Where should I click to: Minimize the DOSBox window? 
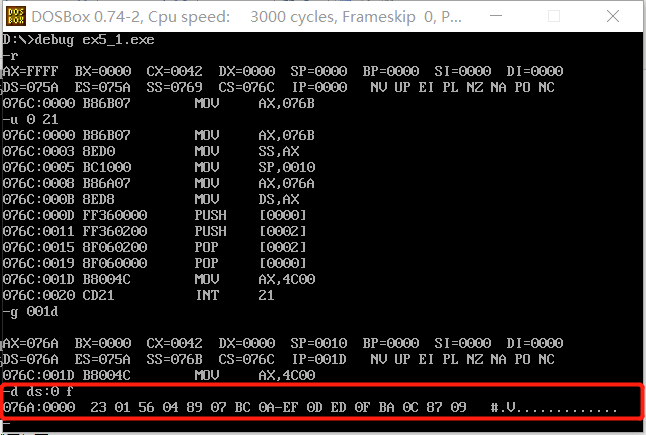click(x=496, y=16)
